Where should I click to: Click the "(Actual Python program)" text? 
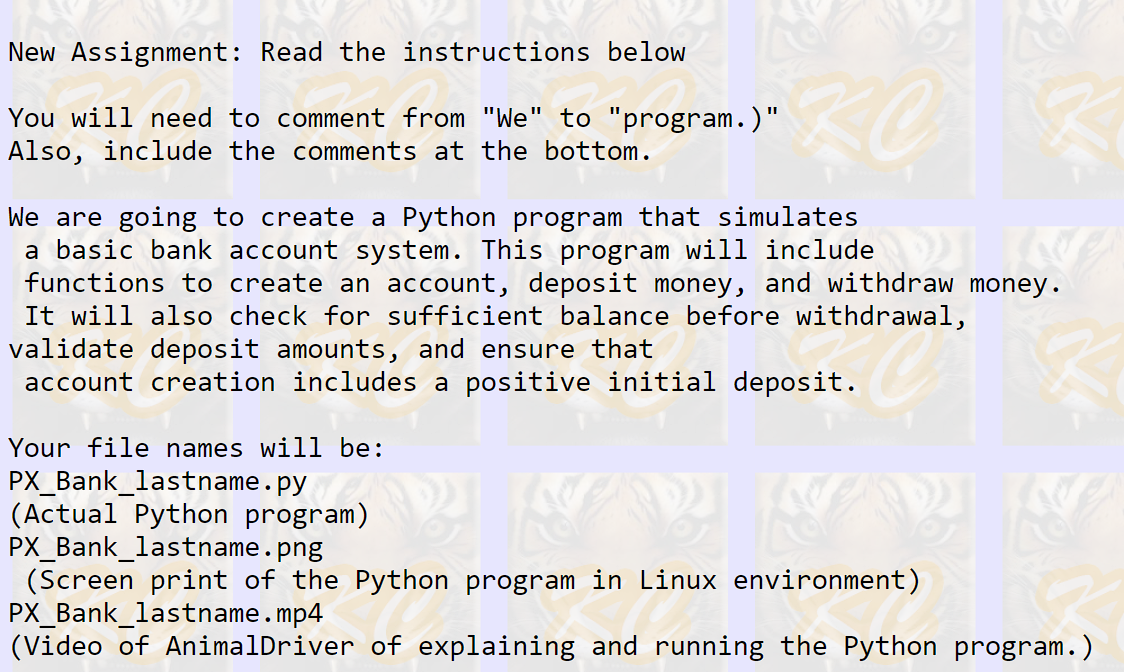pos(189,514)
